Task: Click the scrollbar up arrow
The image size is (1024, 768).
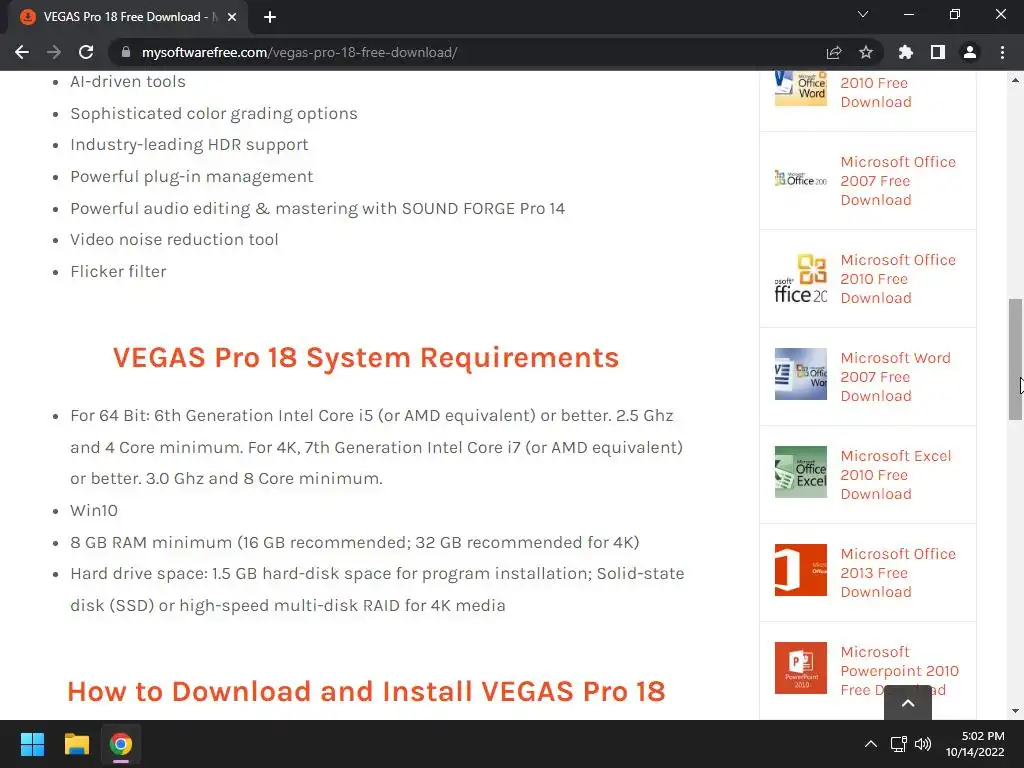Action: click(x=1015, y=80)
